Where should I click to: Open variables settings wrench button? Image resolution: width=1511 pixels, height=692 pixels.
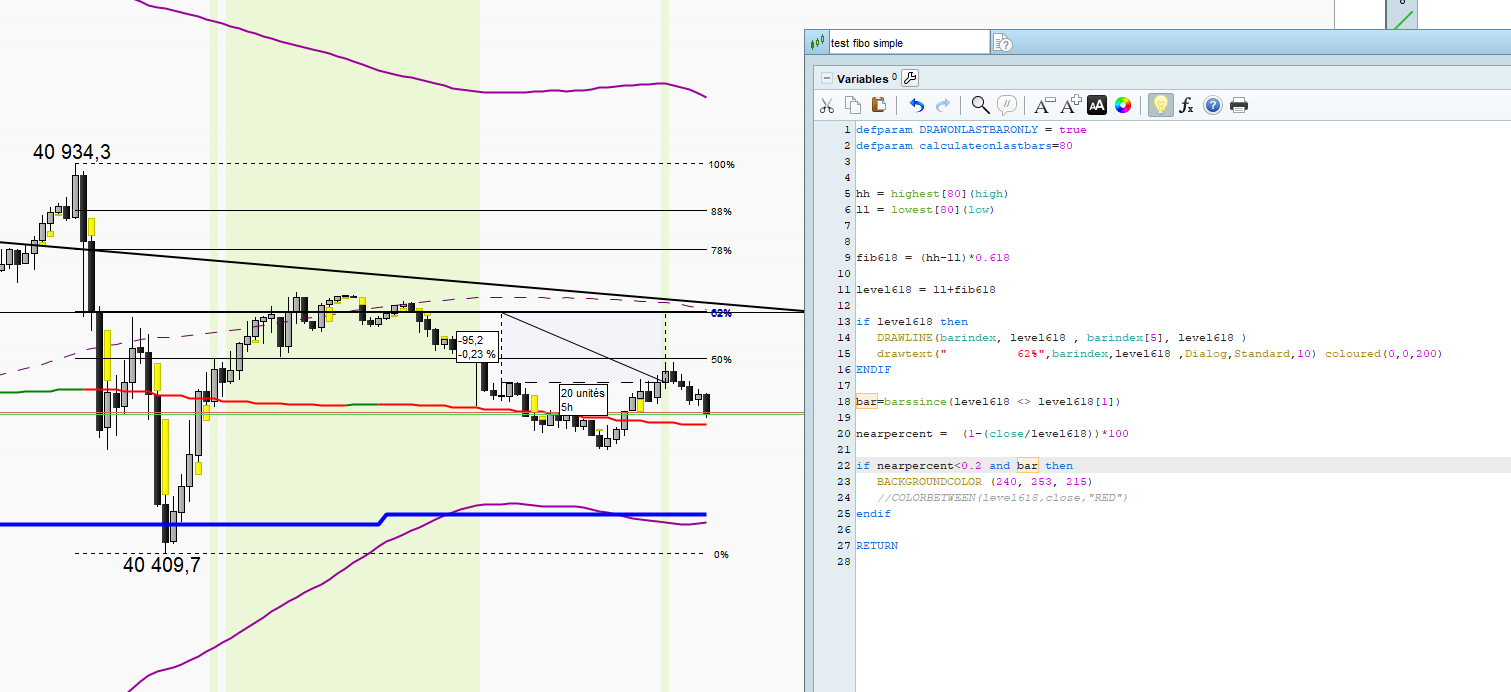click(x=910, y=78)
